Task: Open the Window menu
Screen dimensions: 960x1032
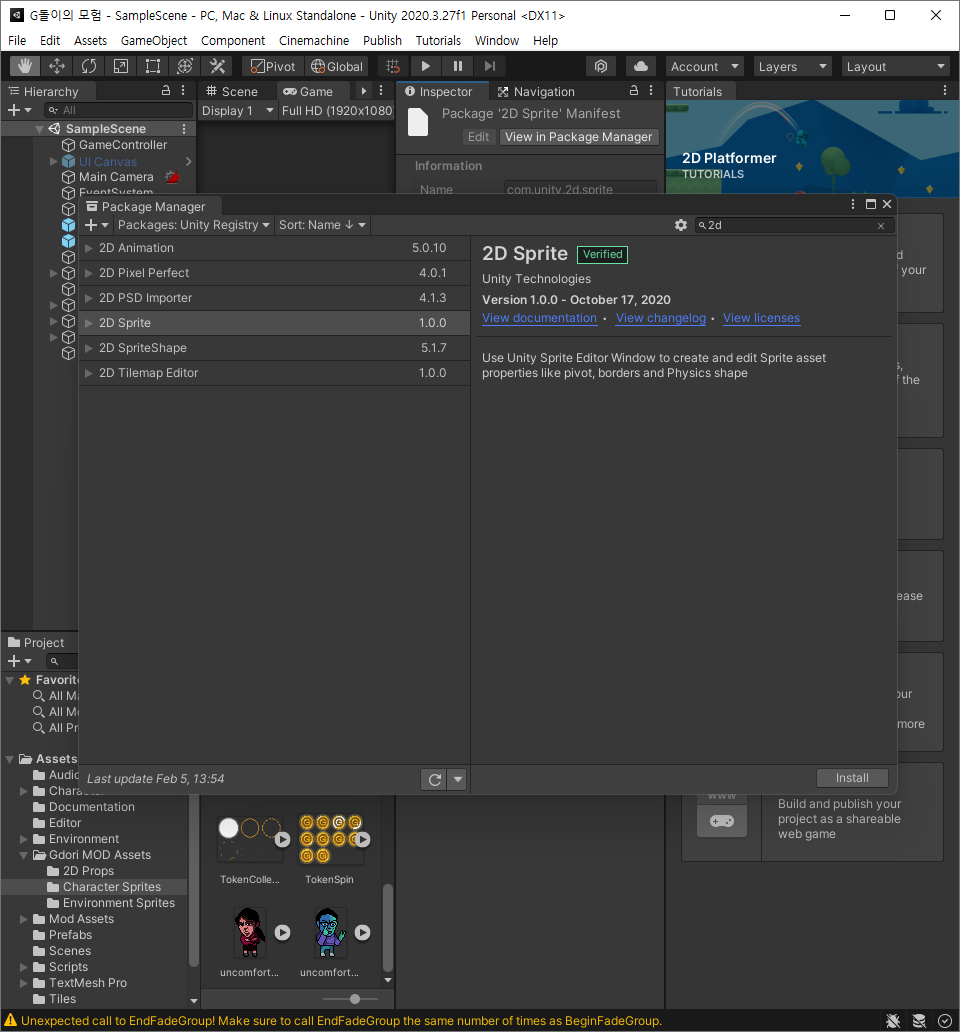Action: click(x=497, y=40)
